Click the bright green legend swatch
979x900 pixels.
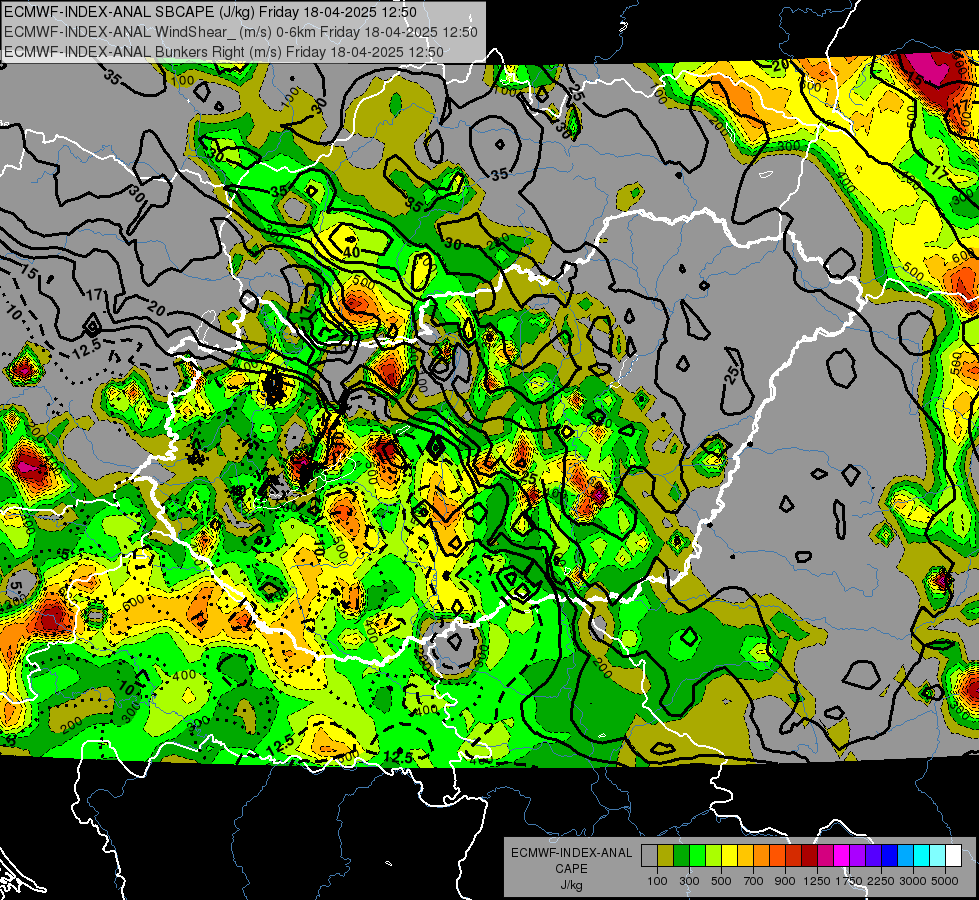[697, 856]
